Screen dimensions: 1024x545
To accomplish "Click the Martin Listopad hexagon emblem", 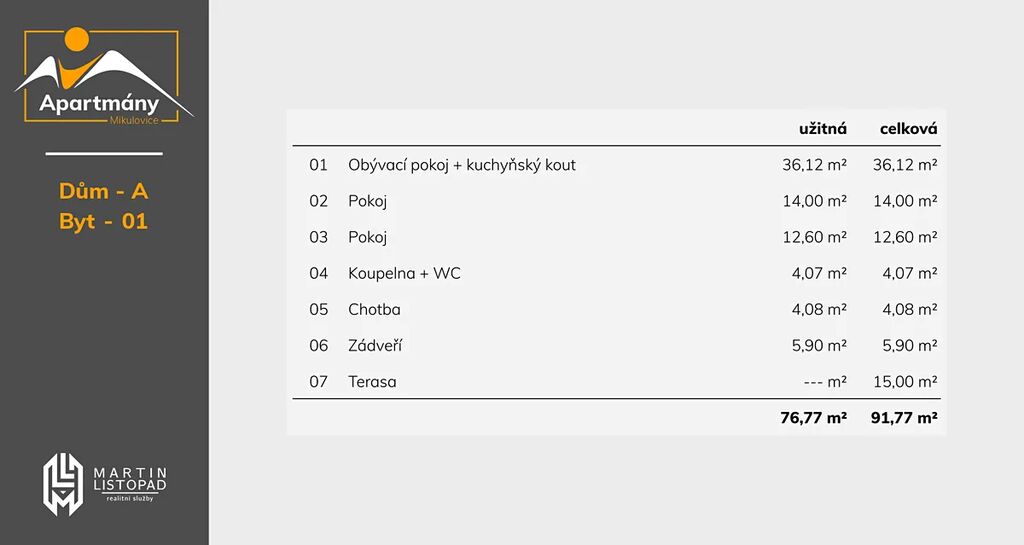I will [x=63, y=484].
